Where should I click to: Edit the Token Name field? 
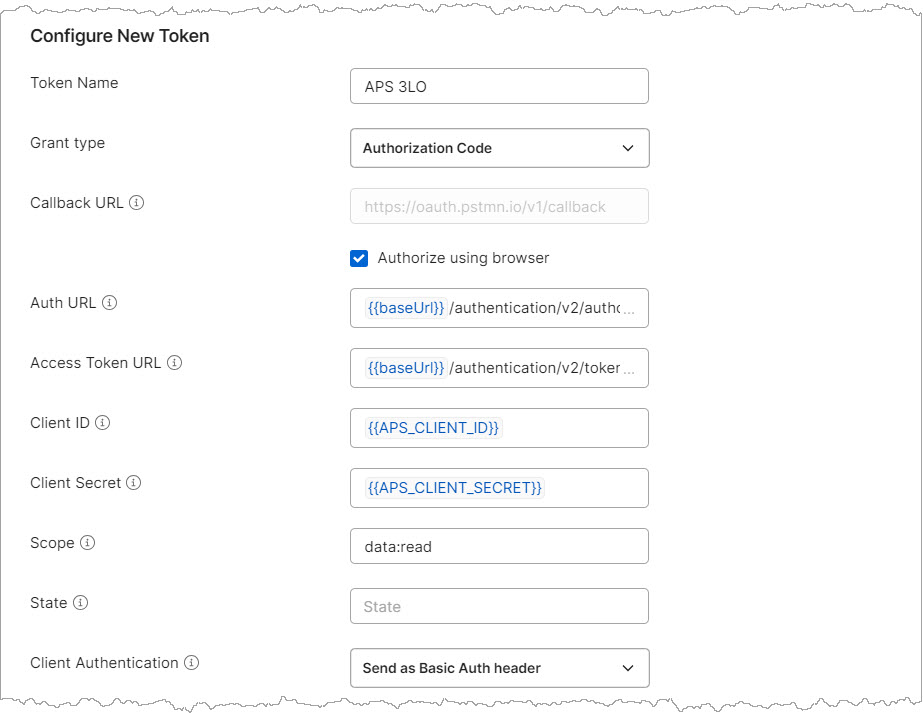click(x=499, y=86)
